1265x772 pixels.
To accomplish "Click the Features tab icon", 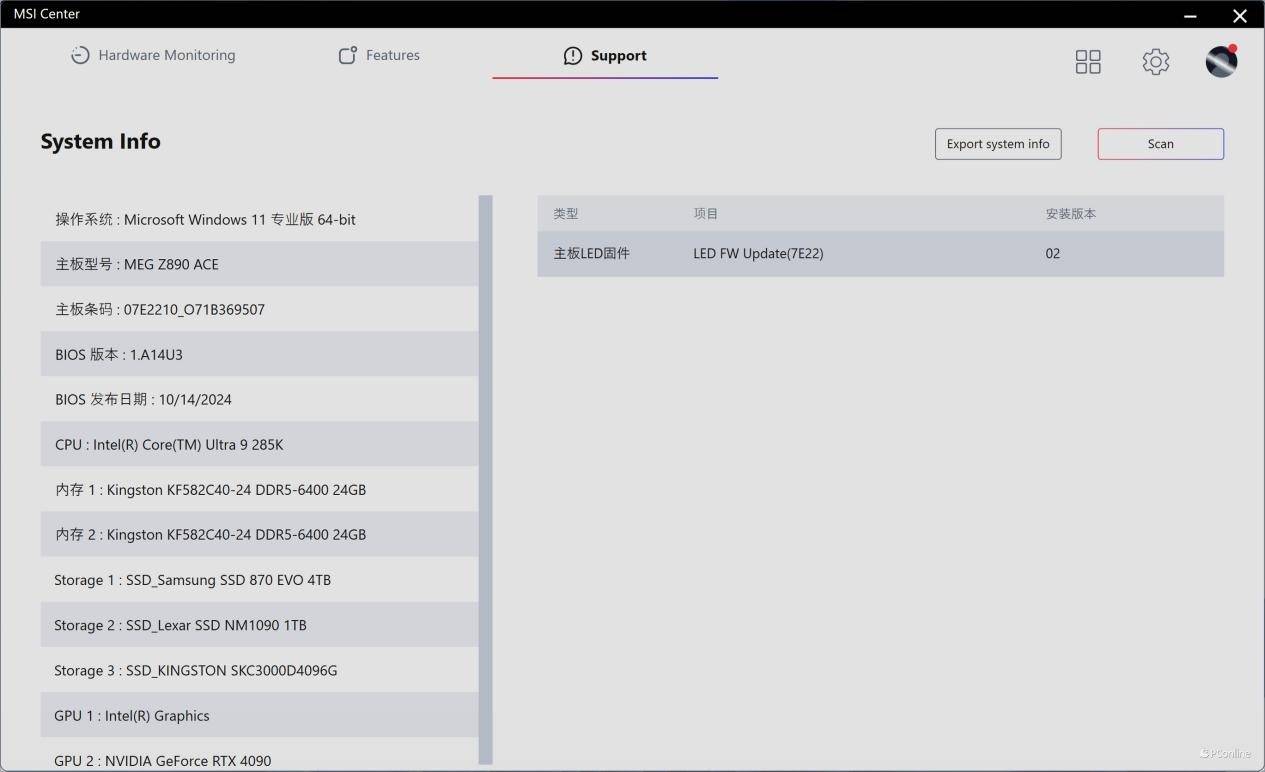I will pos(347,56).
